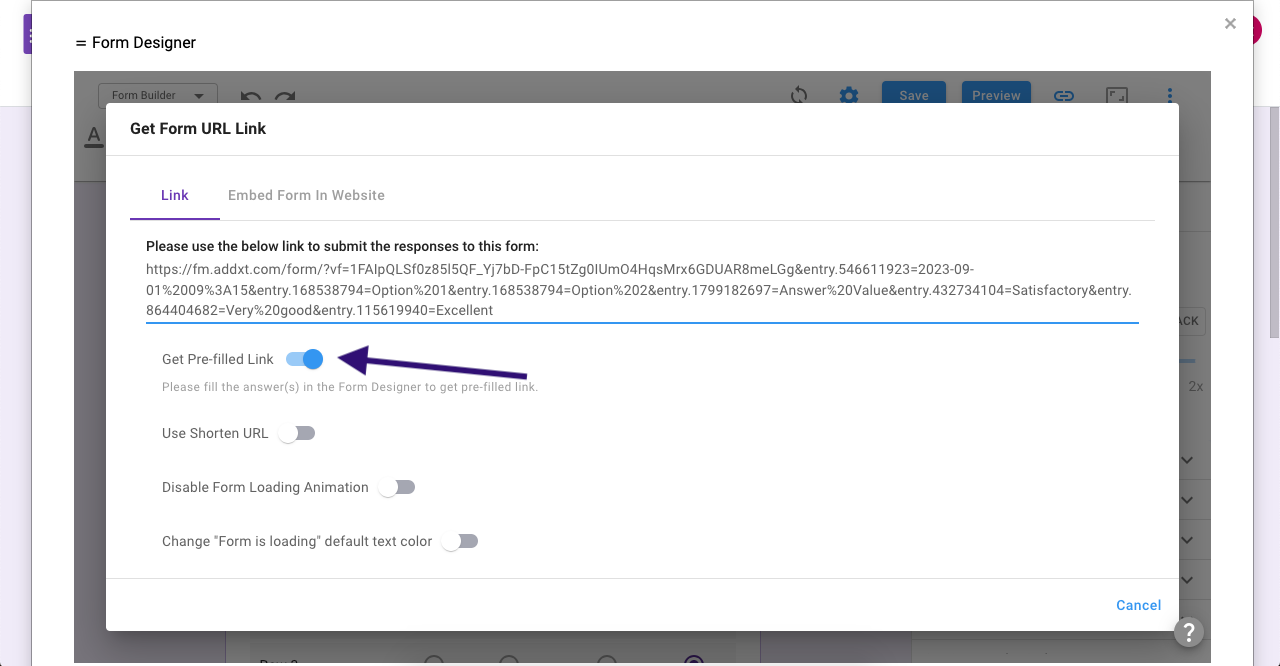
Task: Open the settings gear icon
Action: pyautogui.click(x=849, y=95)
